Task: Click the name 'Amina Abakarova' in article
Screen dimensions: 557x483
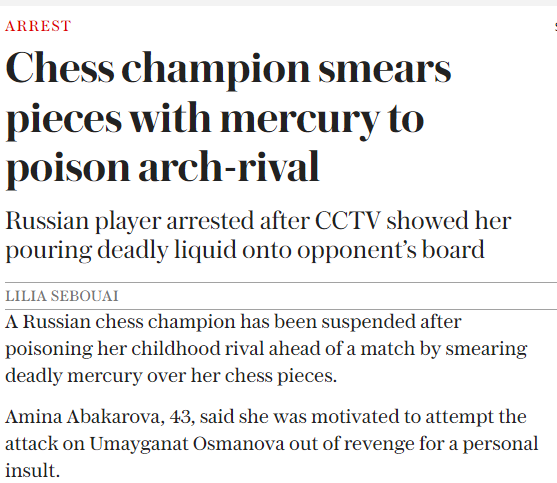Action: 82,416
